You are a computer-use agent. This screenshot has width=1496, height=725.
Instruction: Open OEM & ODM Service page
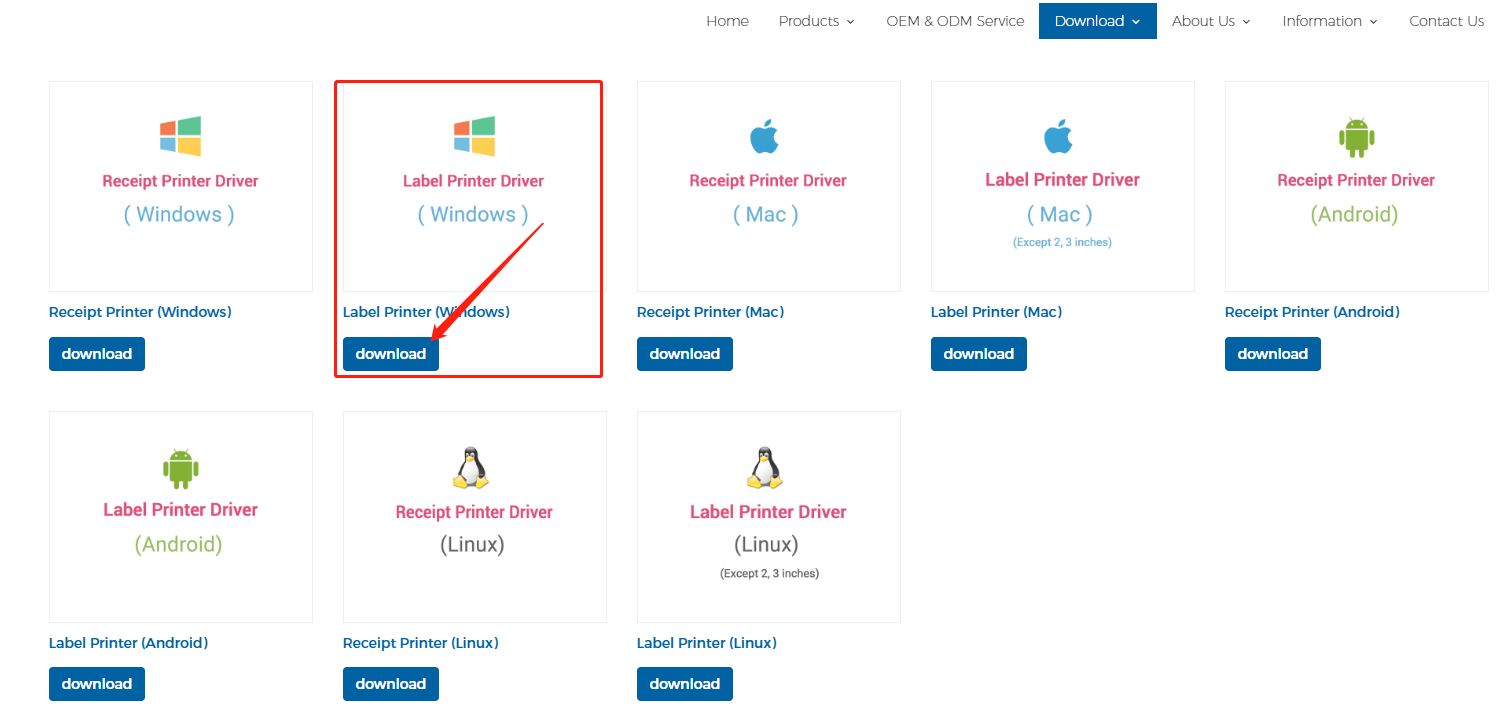coord(955,21)
